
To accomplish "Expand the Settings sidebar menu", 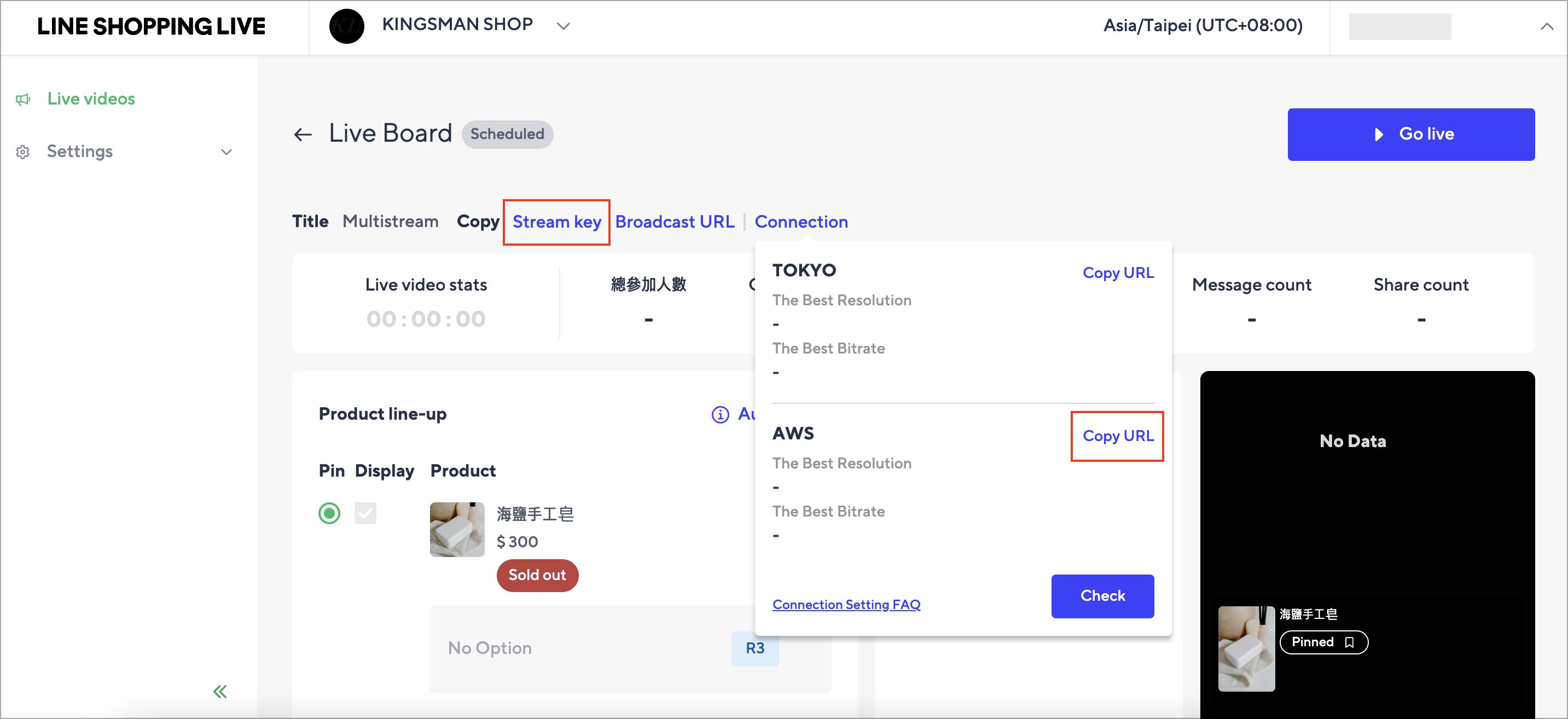I will [x=227, y=152].
